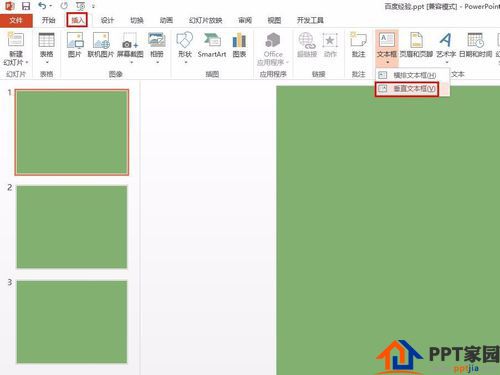Click the Undo arrow in the title bar
The width and height of the screenshot is (500, 375).
click(x=42, y=6)
